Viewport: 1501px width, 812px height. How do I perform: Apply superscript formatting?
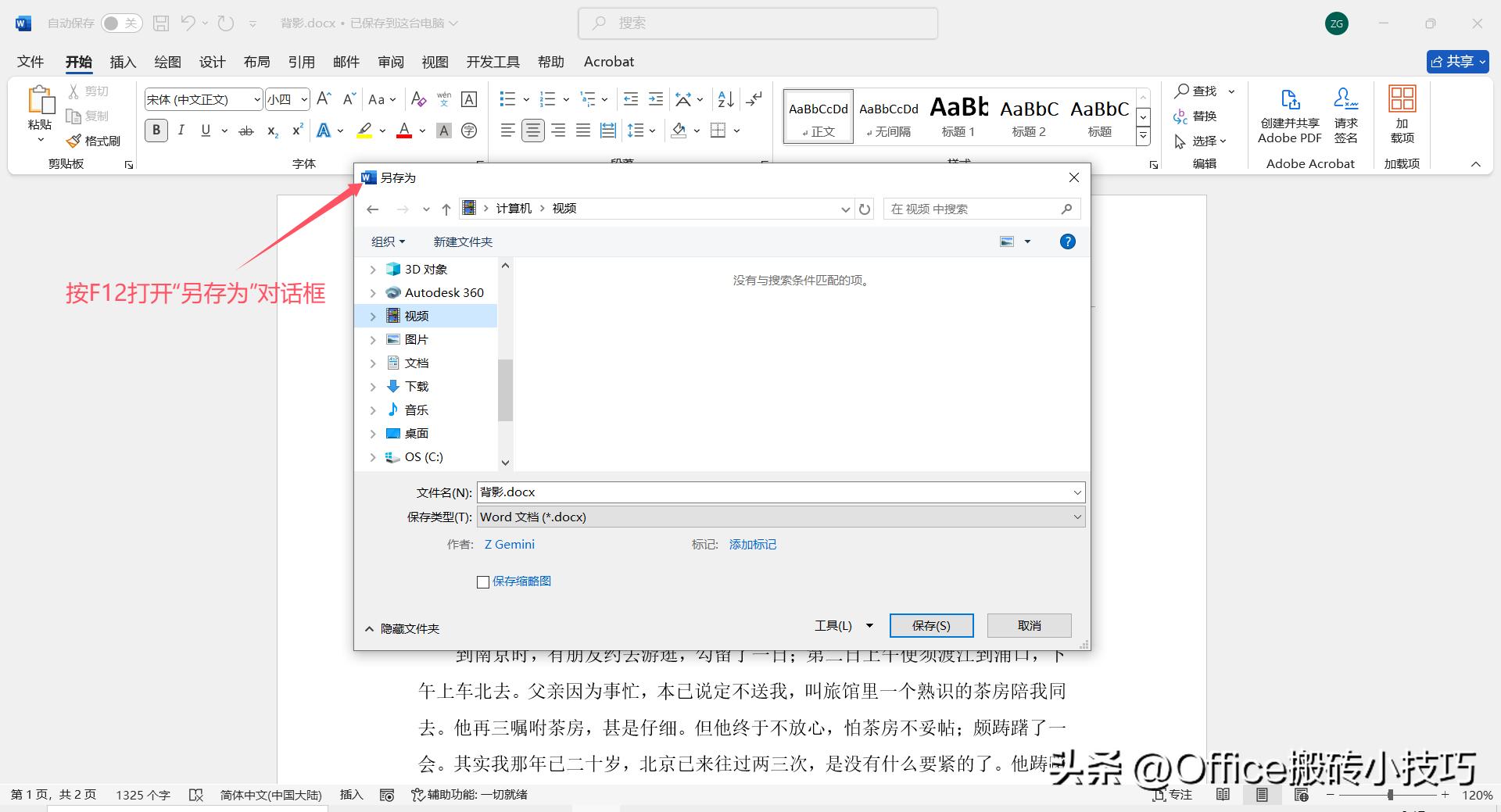tap(297, 131)
